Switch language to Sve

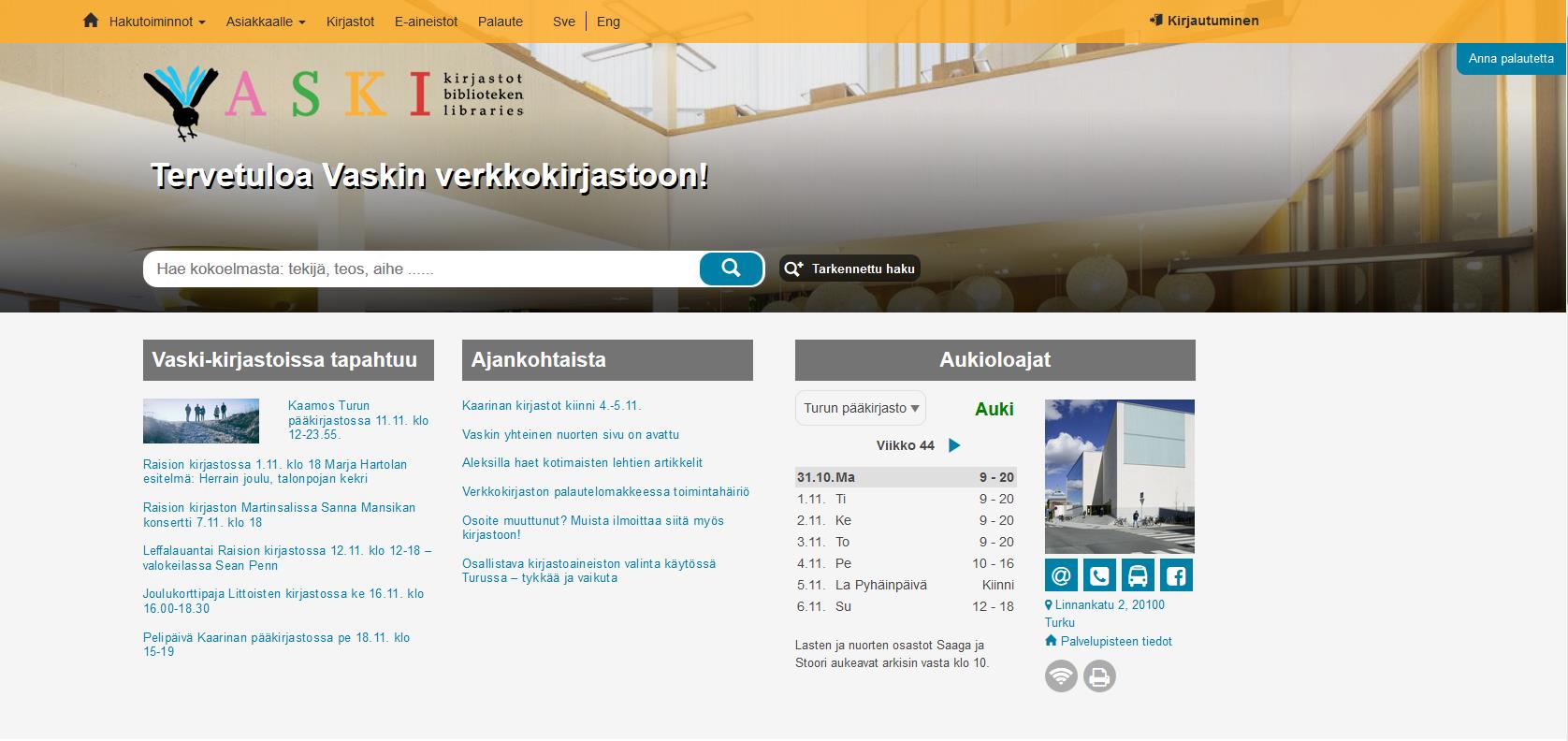click(x=564, y=22)
